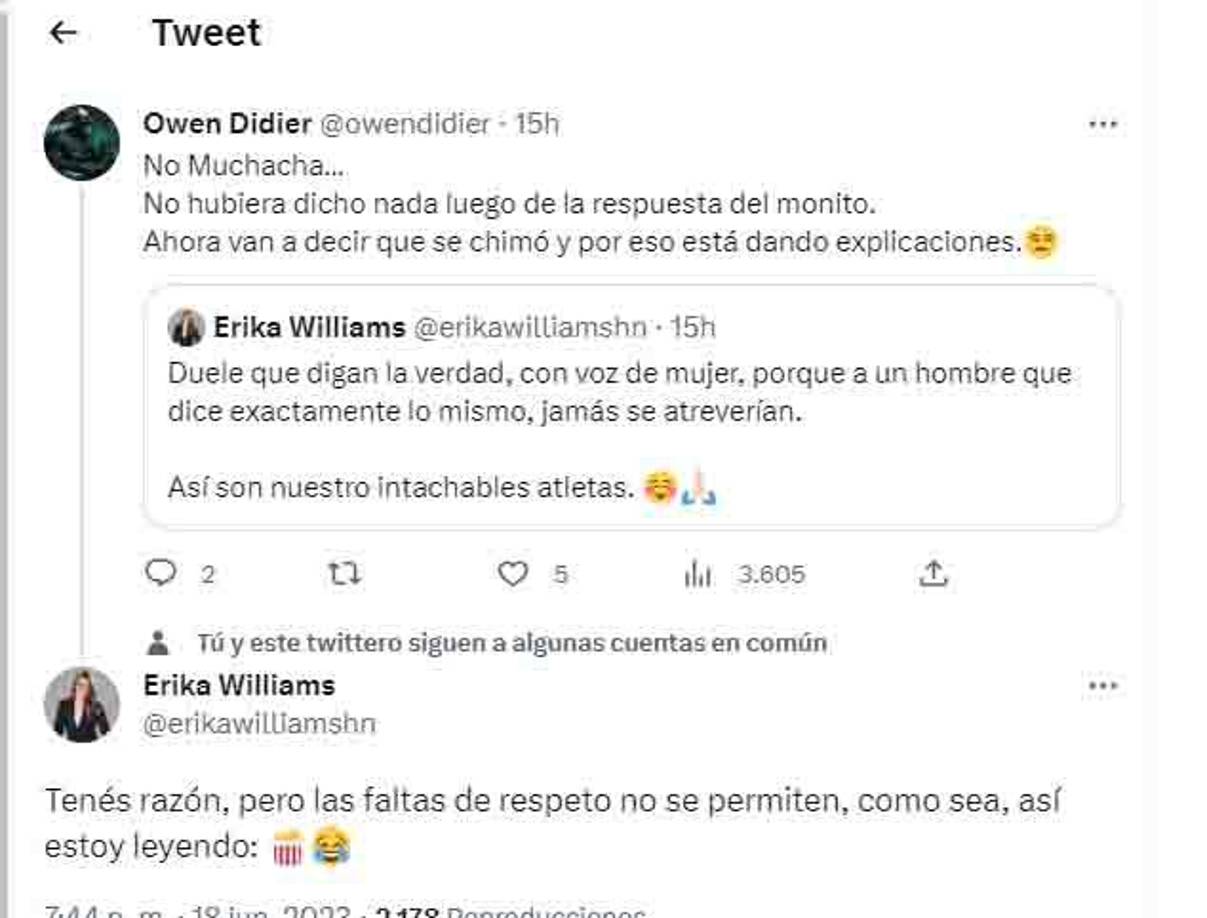Open the more options menu on Erika's reply
This screenshot has height=918, width=1207.
pos(1104,685)
